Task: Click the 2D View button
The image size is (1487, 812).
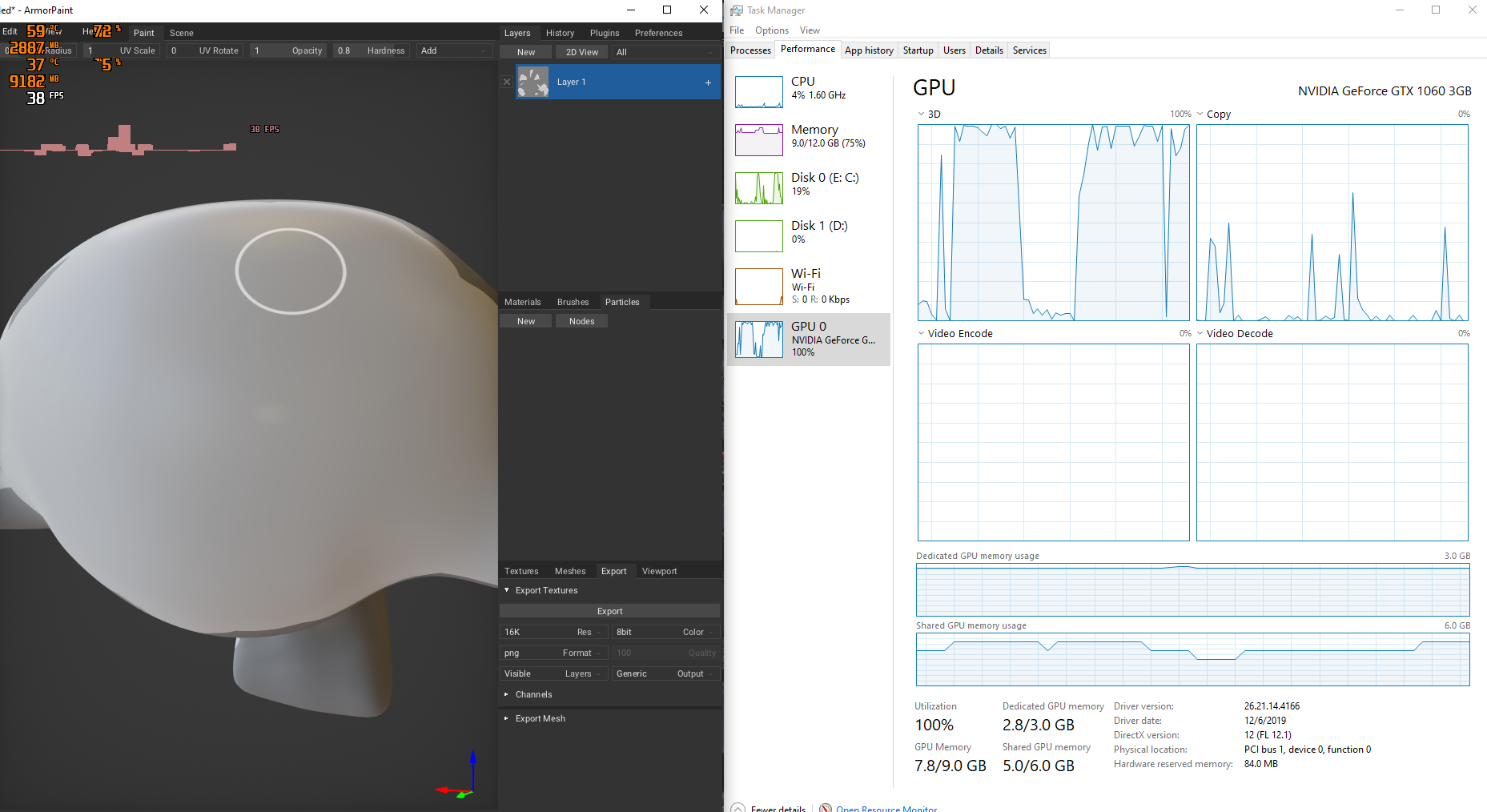Action: click(x=582, y=52)
